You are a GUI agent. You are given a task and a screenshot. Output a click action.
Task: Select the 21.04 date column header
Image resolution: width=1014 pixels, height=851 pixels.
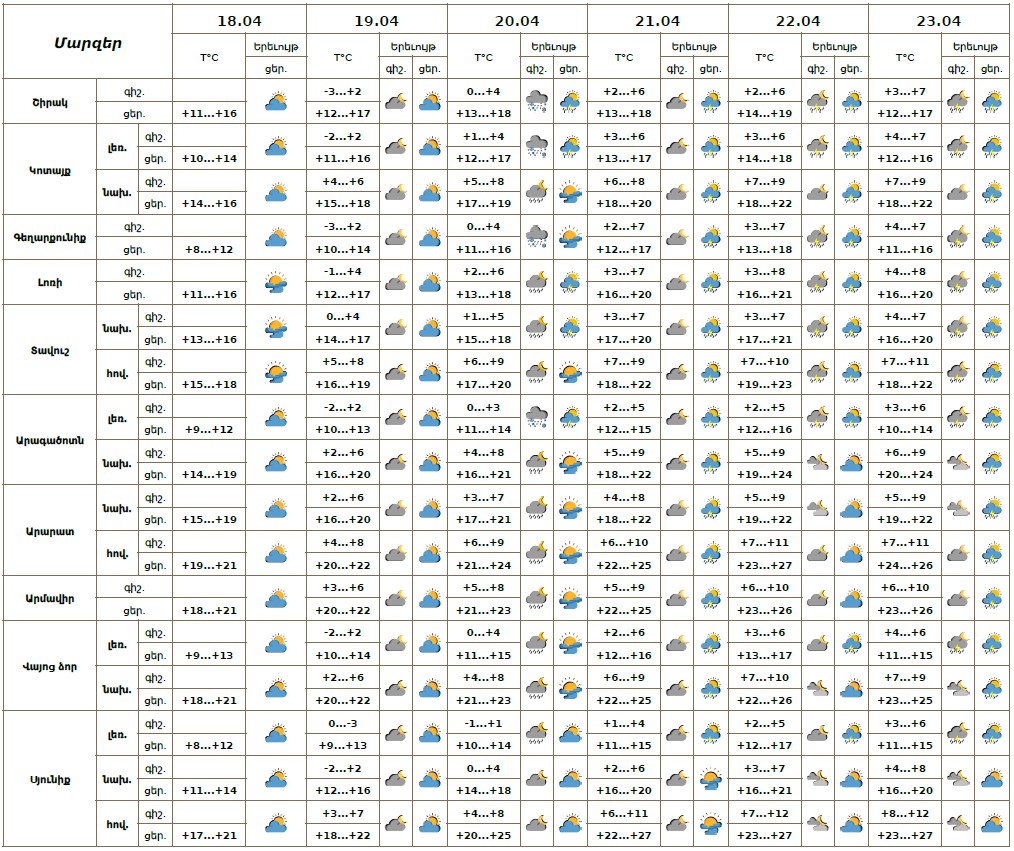(x=657, y=20)
